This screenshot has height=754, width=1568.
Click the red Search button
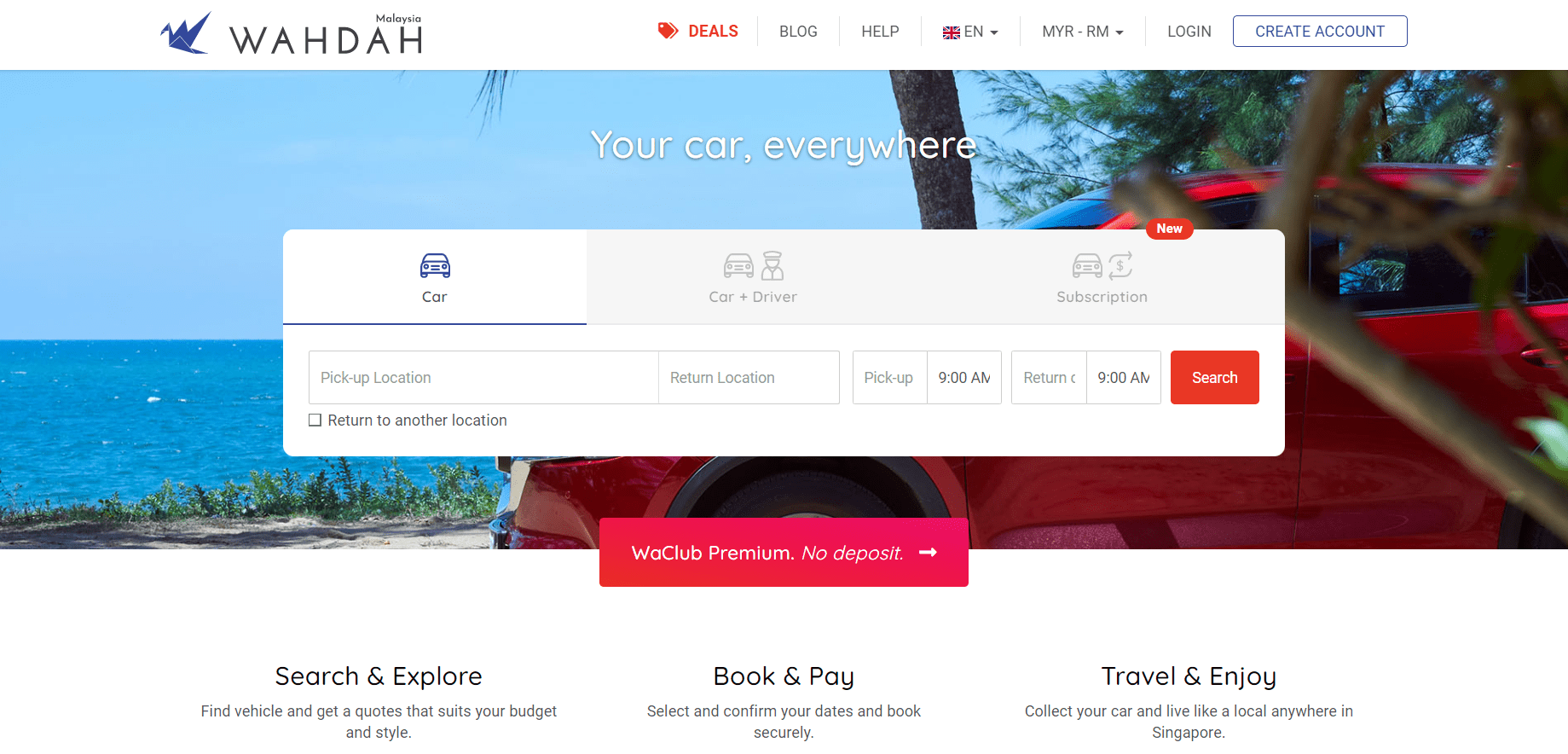(x=1214, y=377)
